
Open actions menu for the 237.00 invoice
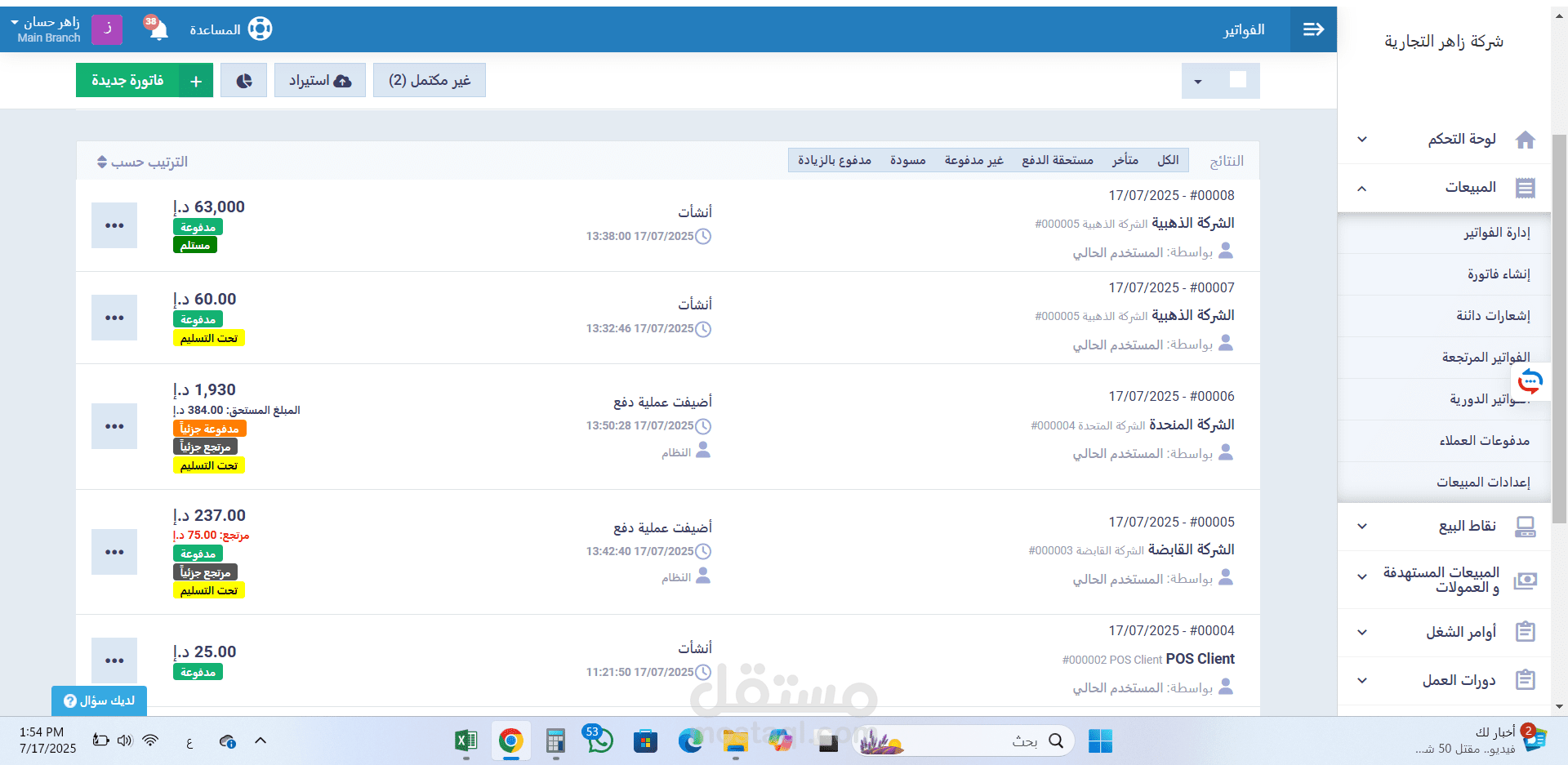click(x=114, y=552)
